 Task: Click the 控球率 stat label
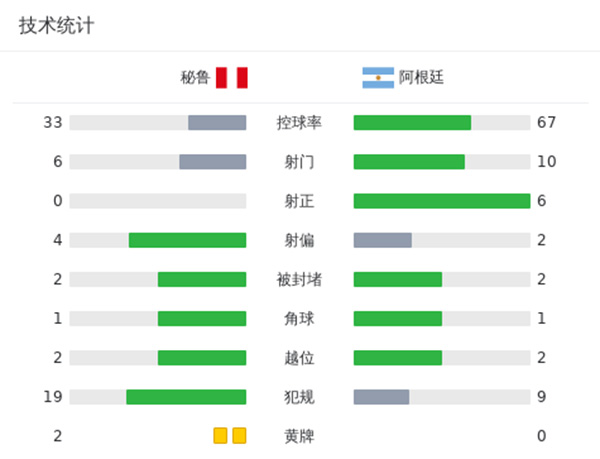coord(299,123)
